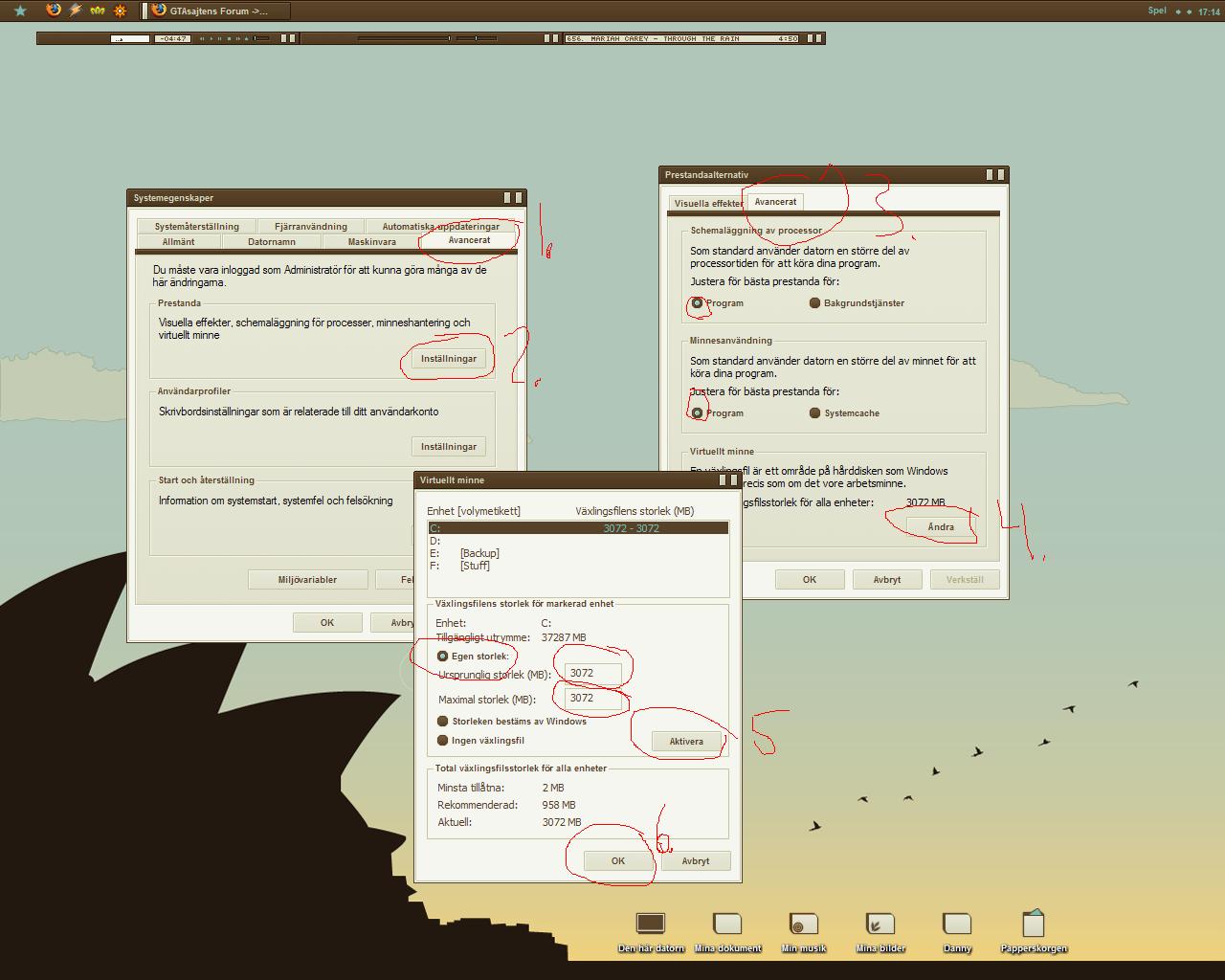Open the Datornamn tab
This screenshot has height=980, width=1225.
272,242
